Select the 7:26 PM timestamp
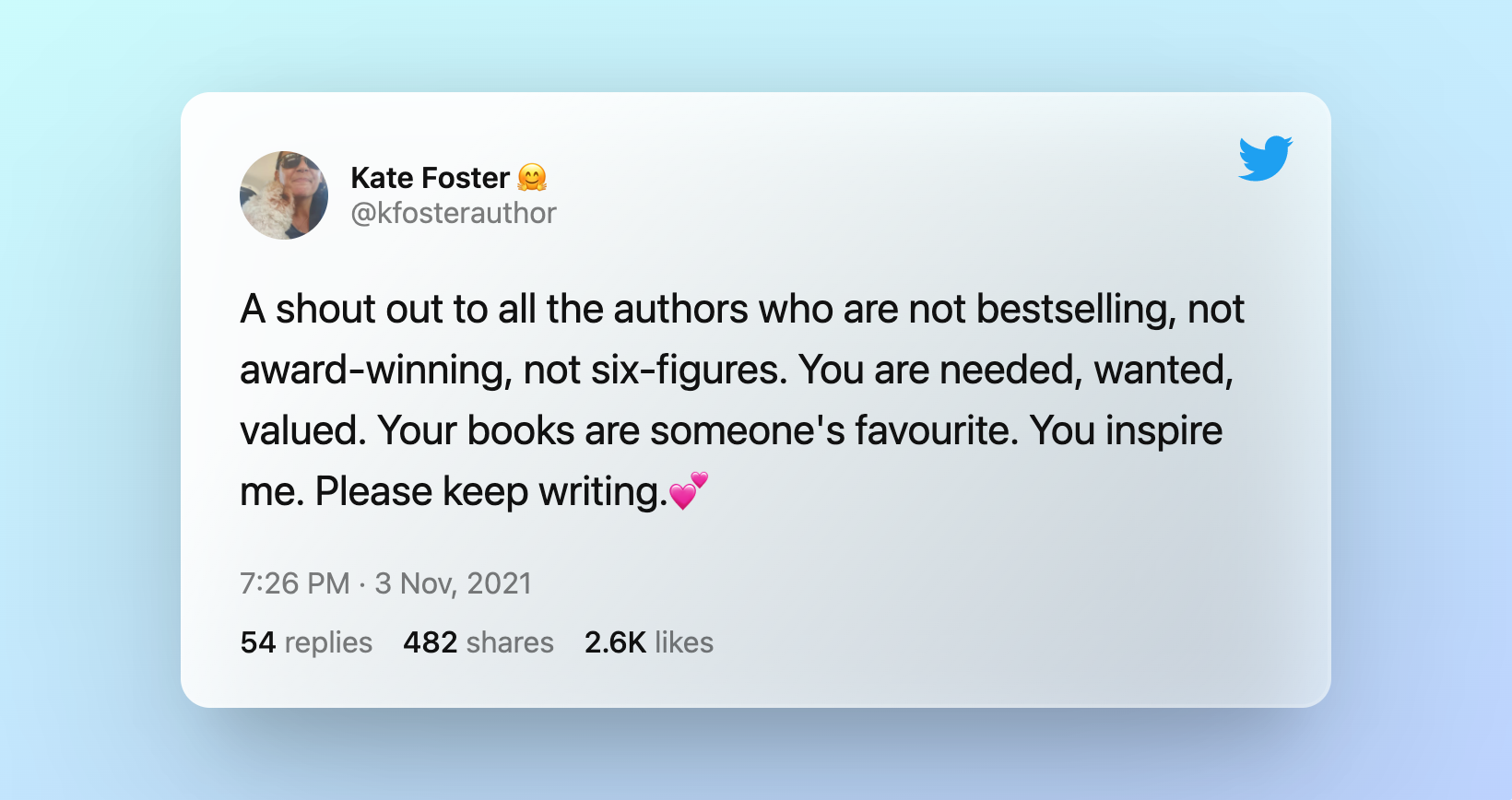The height and width of the screenshot is (800, 1512). click(x=295, y=583)
